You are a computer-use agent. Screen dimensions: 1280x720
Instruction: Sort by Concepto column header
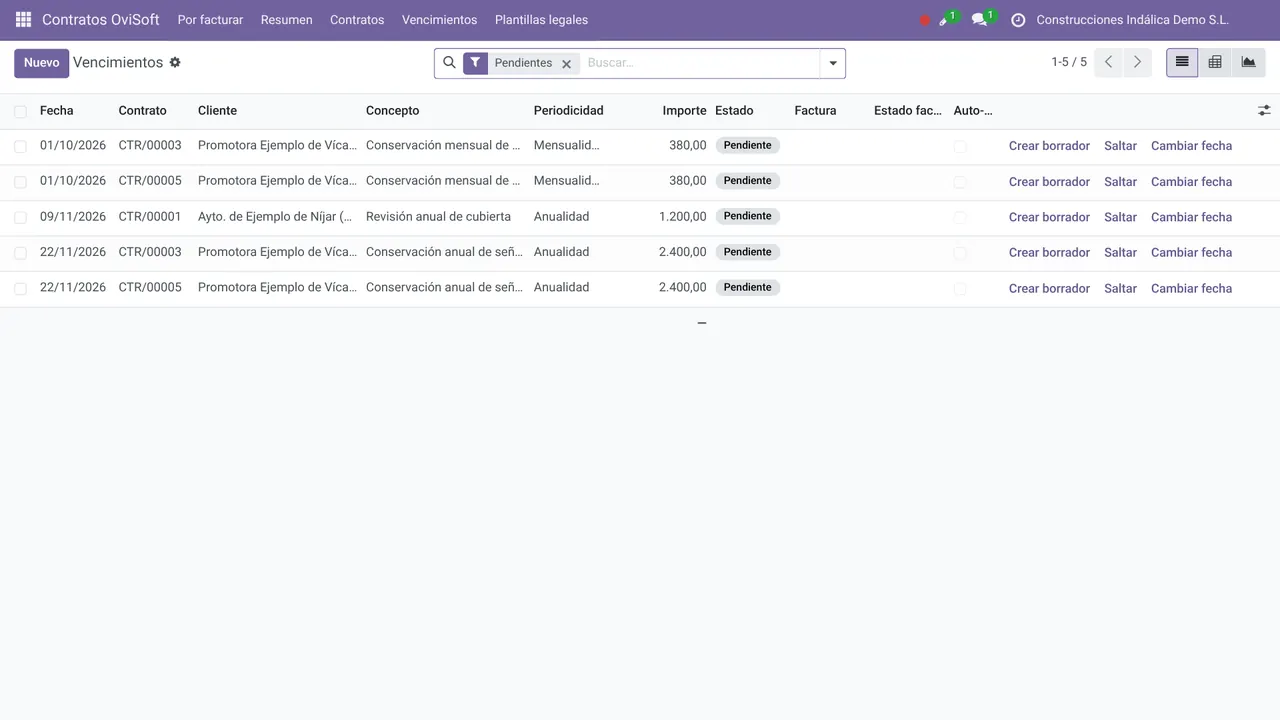[392, 110]
